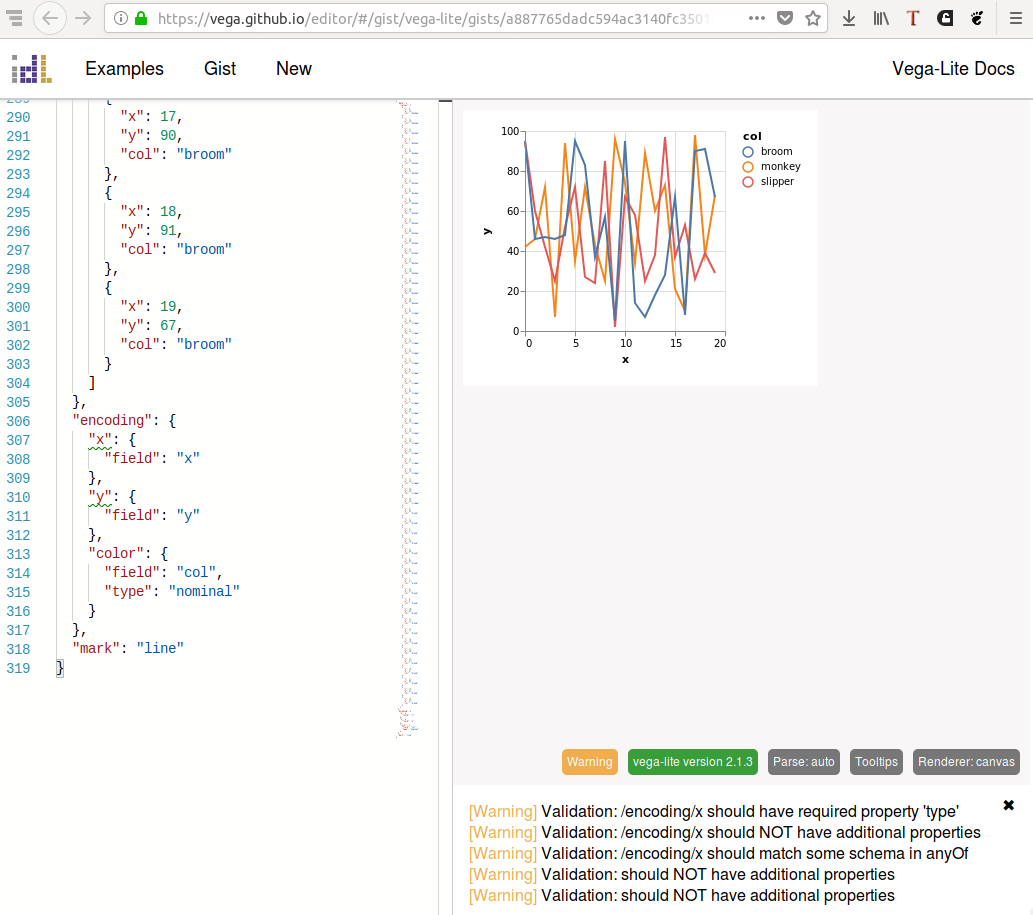Click the "encoding" key in the code
This screenshot has height=915, width=1033.
point(111,420)
